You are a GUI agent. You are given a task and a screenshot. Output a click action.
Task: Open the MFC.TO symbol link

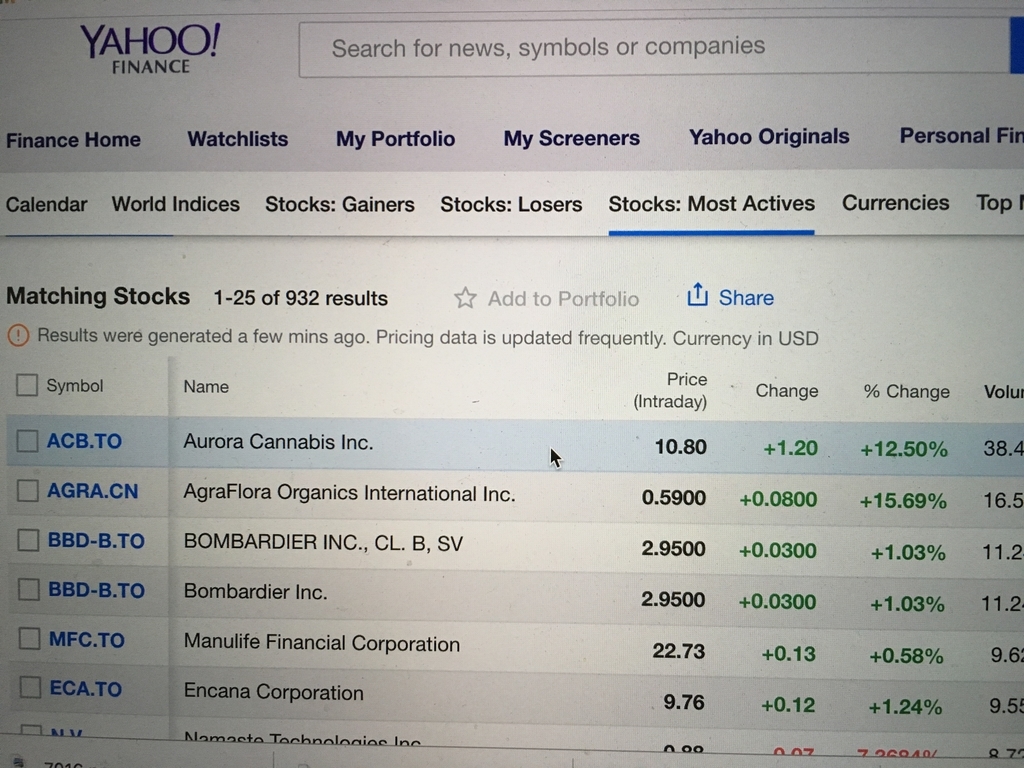click(x=87, y=639)
